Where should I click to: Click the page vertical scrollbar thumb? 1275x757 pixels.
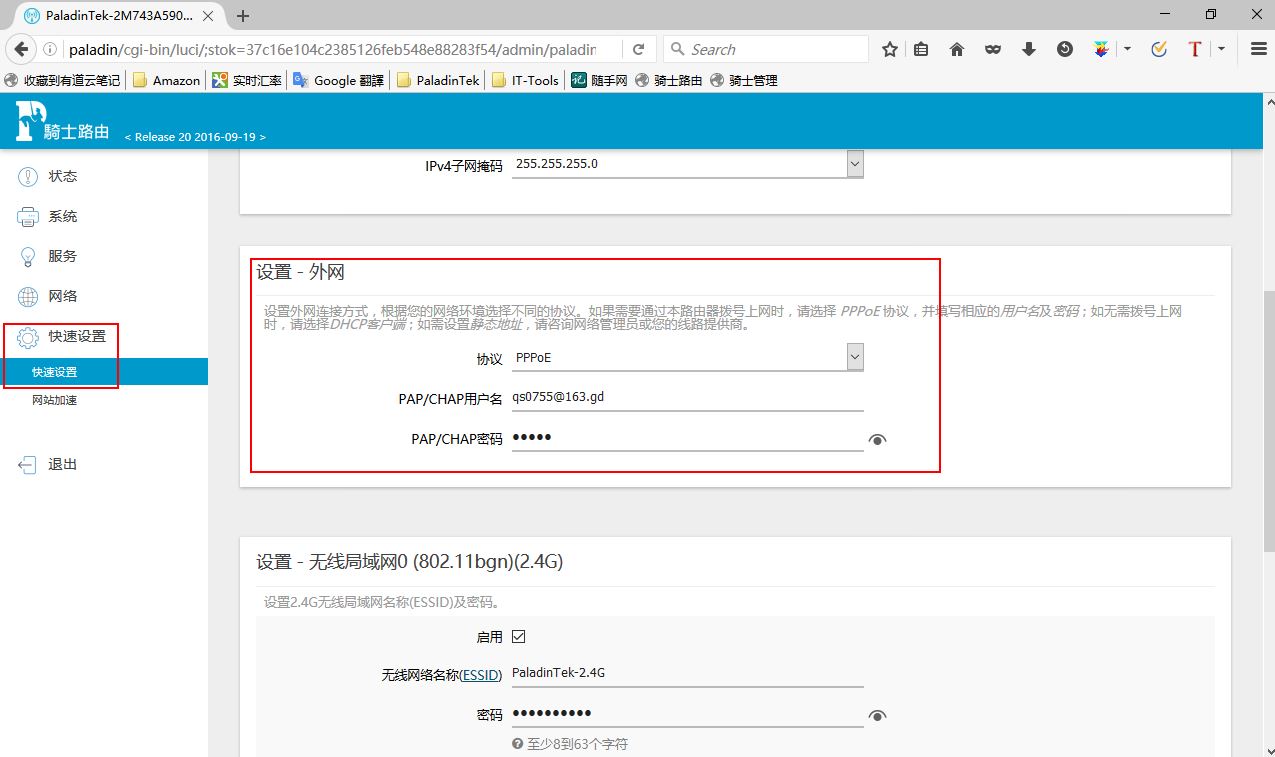[1269, 421]
